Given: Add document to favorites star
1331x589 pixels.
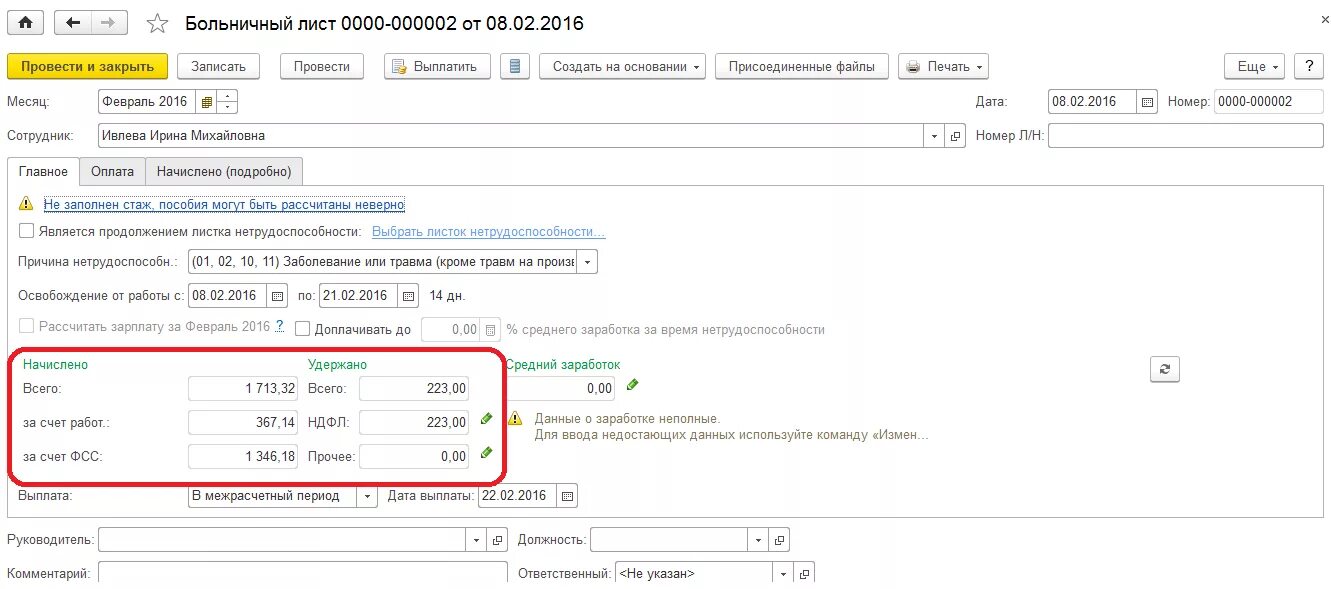Looking at the screenshot, I should pos(157,23).
